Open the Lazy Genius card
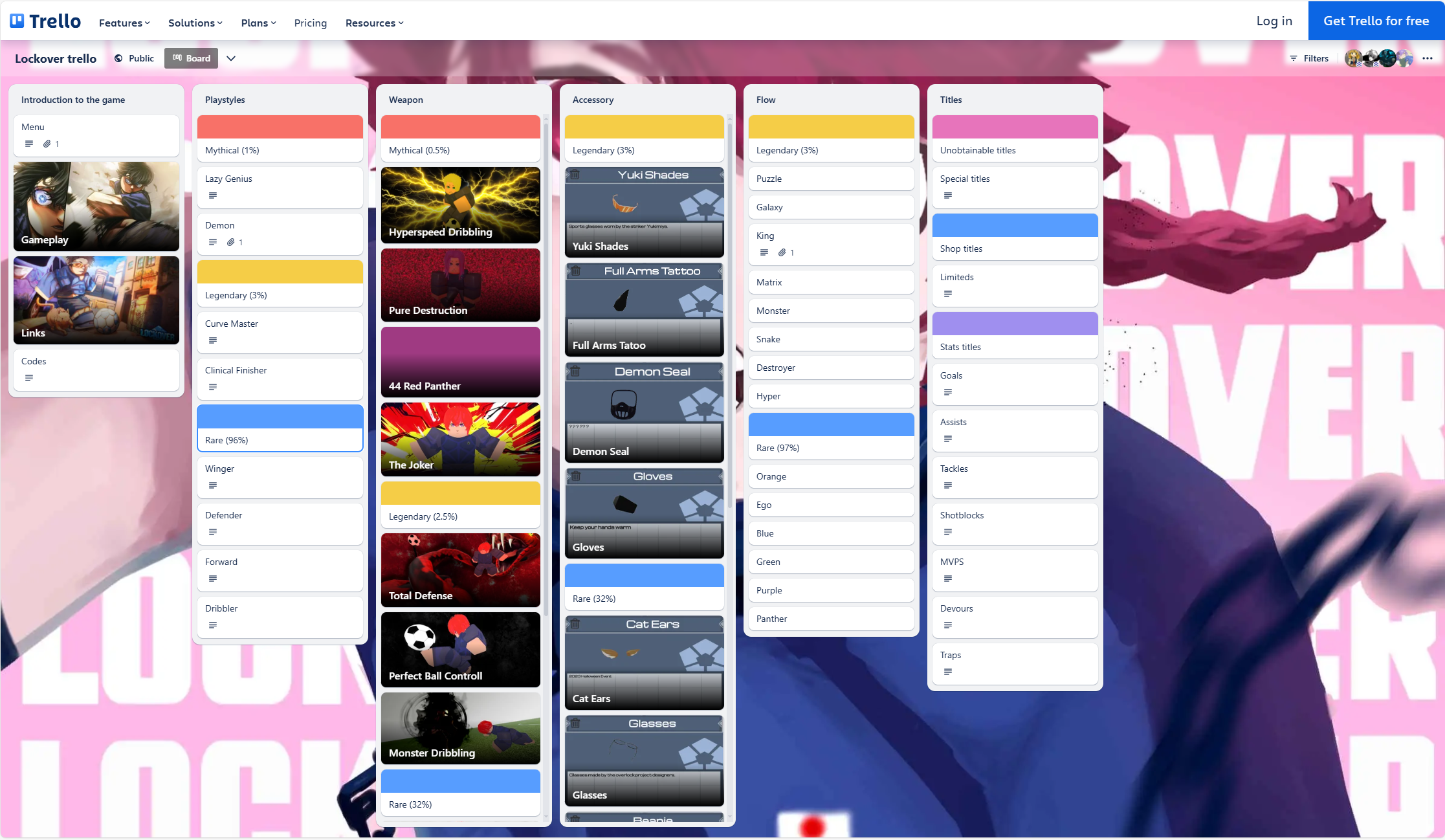 pos(280,186)
